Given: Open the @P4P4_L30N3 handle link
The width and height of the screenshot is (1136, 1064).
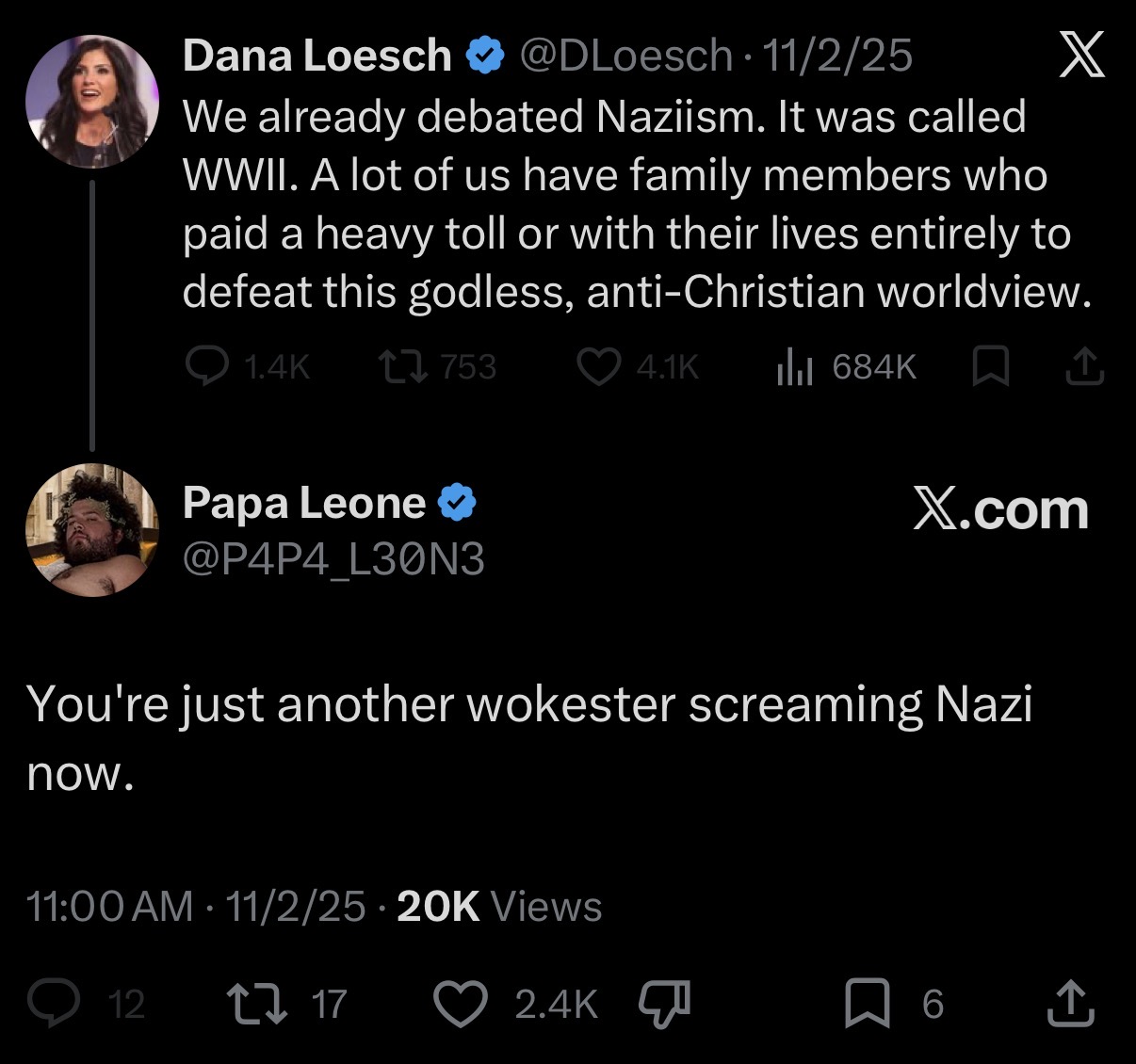Looking at the screenshot, I should coord(333,560).
